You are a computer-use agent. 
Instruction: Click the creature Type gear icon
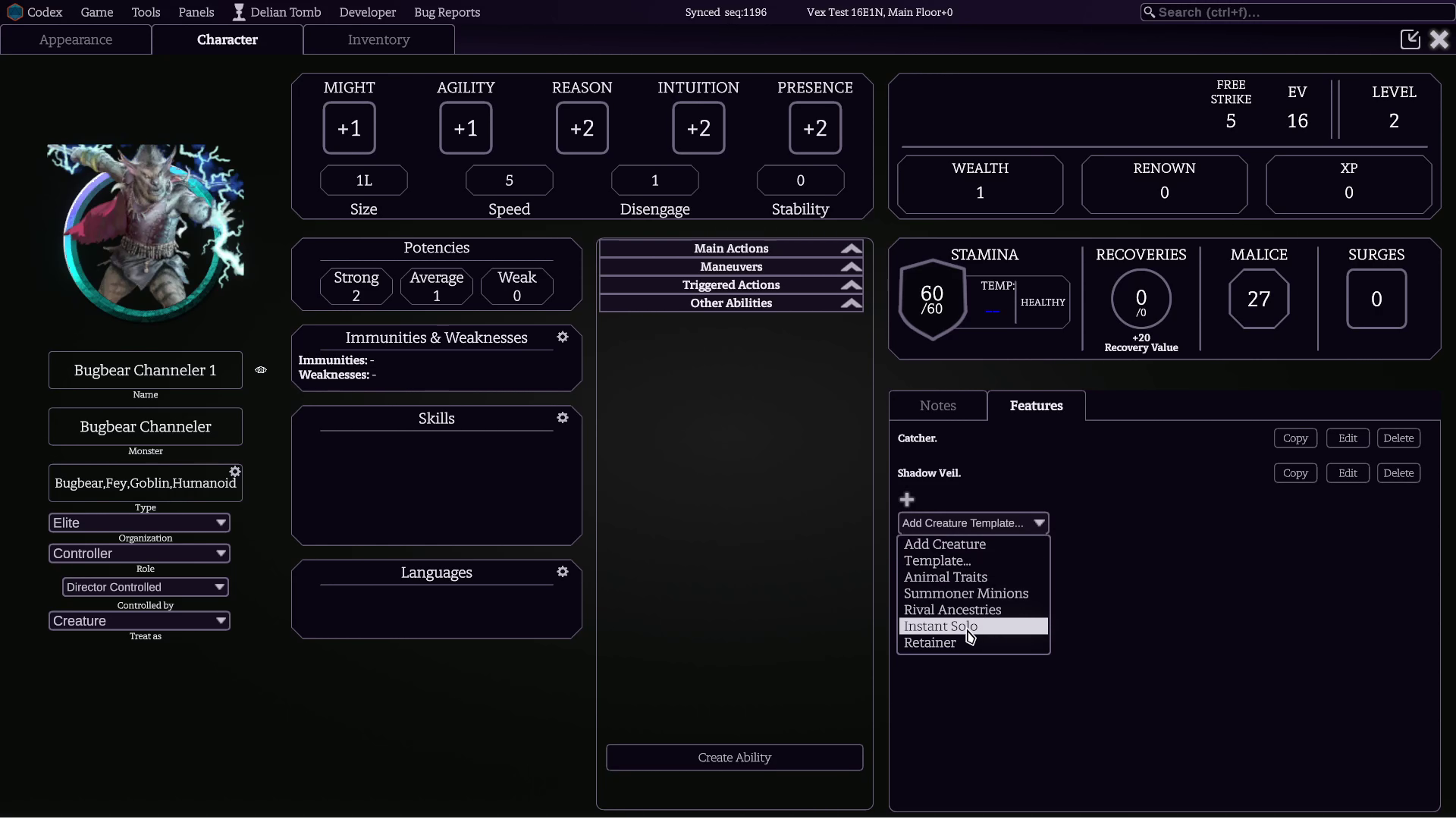[235, 472]
